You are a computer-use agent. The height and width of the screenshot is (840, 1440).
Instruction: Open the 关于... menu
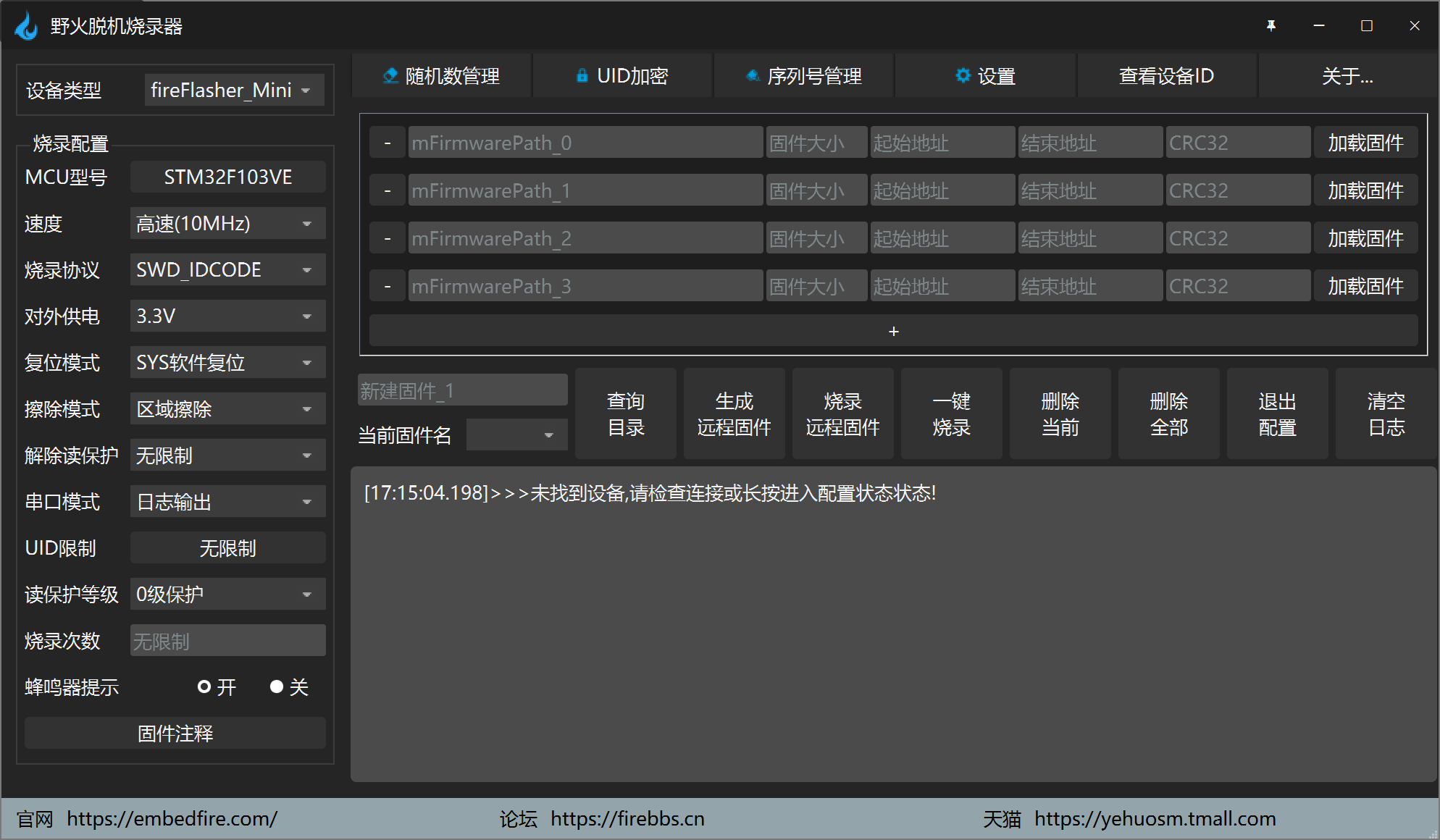point(1348,75)
